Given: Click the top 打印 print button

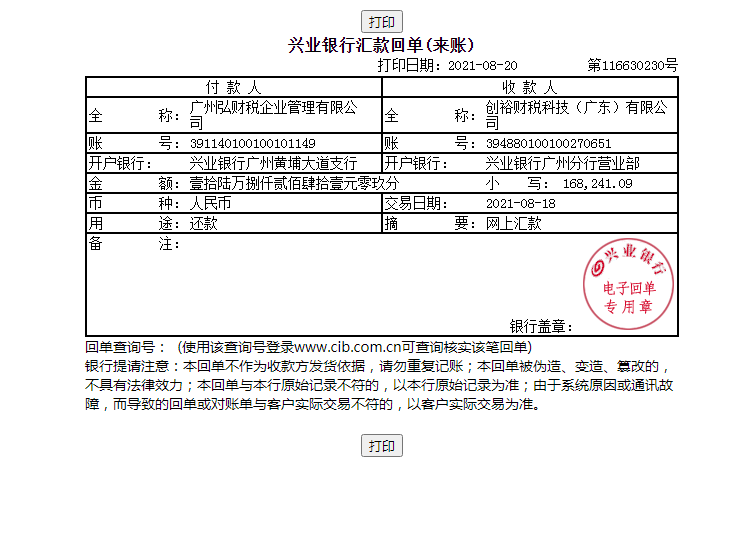Looking at the screenshot, I should coord(382,22).
